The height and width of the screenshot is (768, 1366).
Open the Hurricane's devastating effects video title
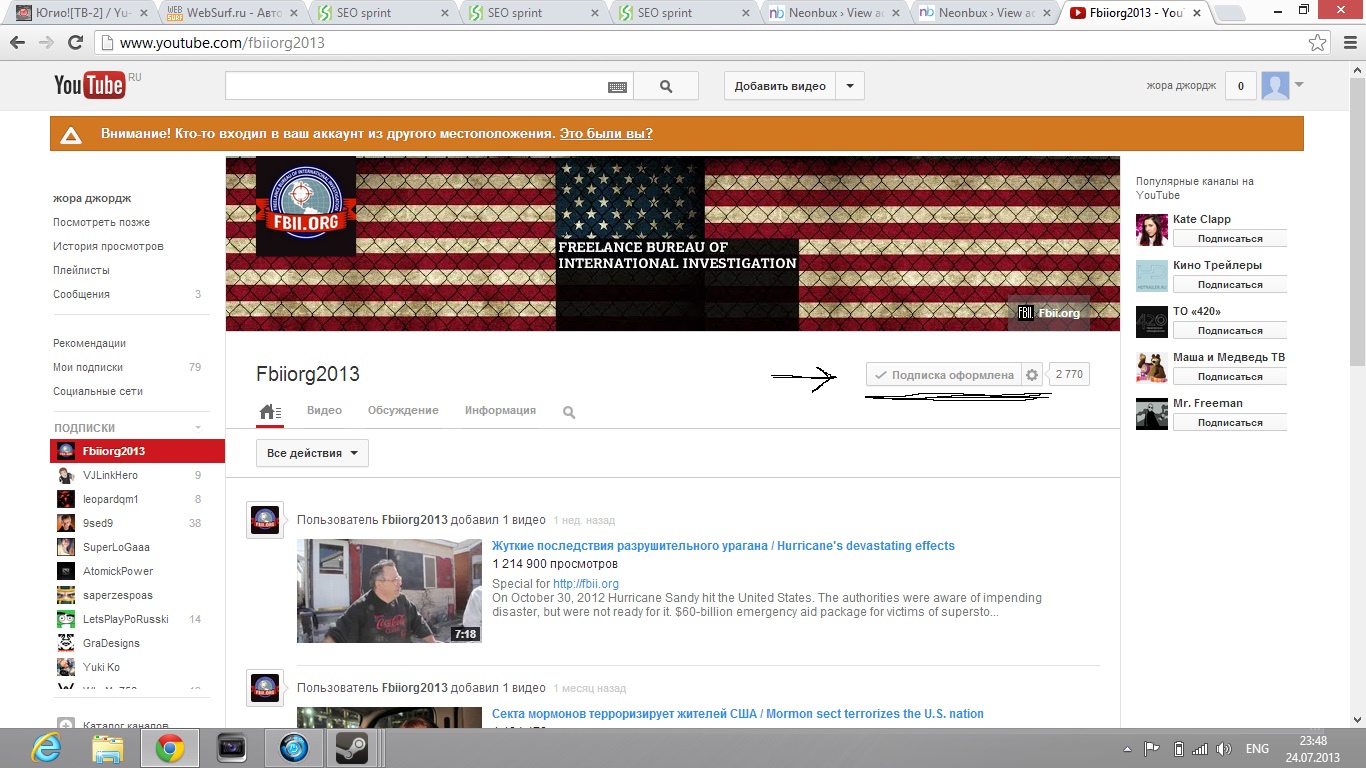(x=723, y=546)
